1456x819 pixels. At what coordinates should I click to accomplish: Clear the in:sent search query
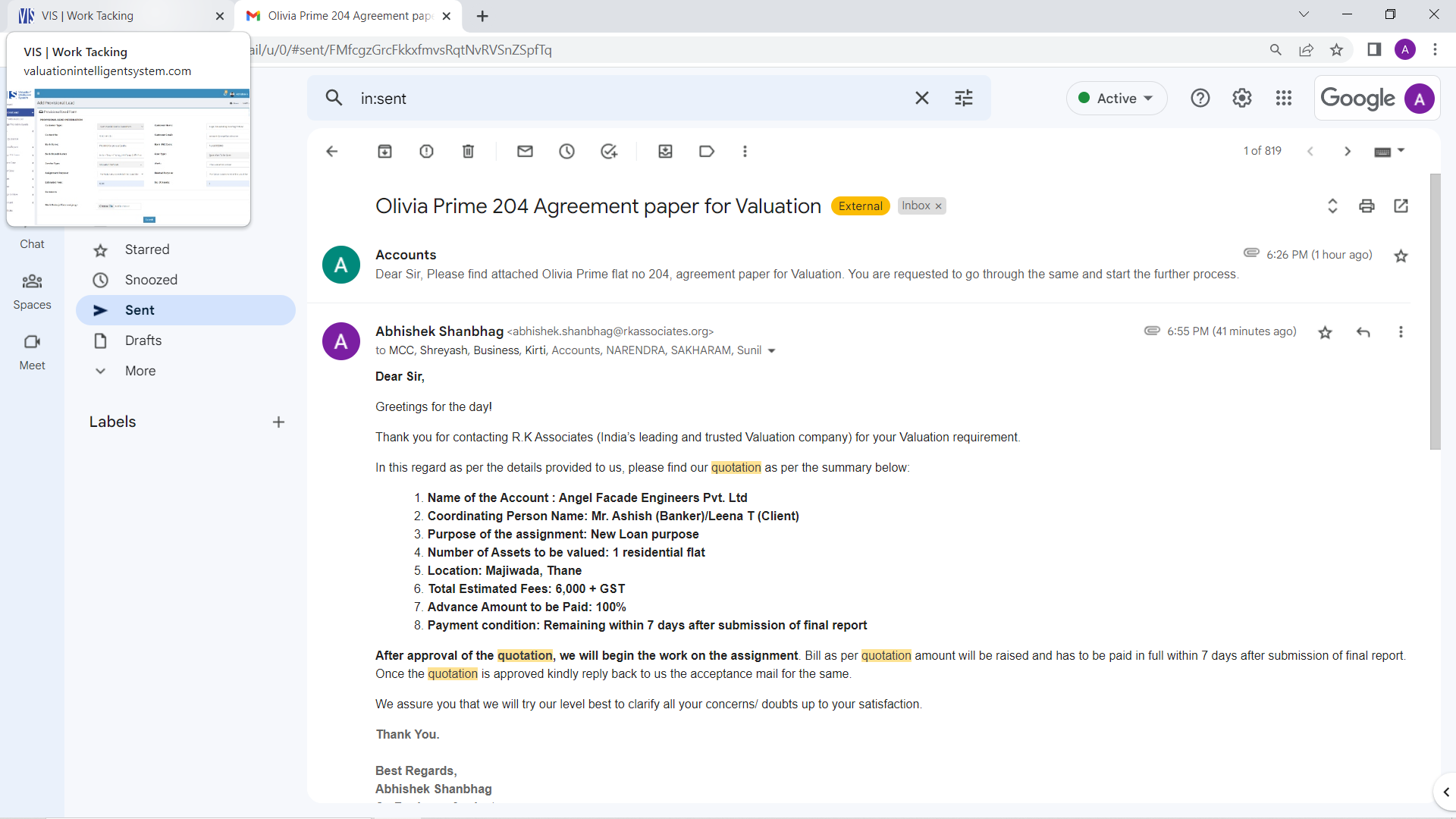921,98
